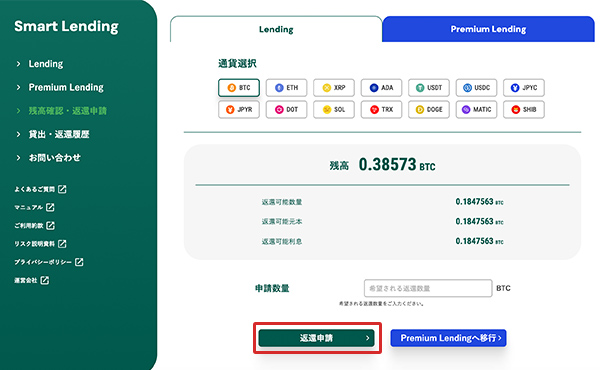
Task: Choose the XRP currency option
Action: (334, 88)
